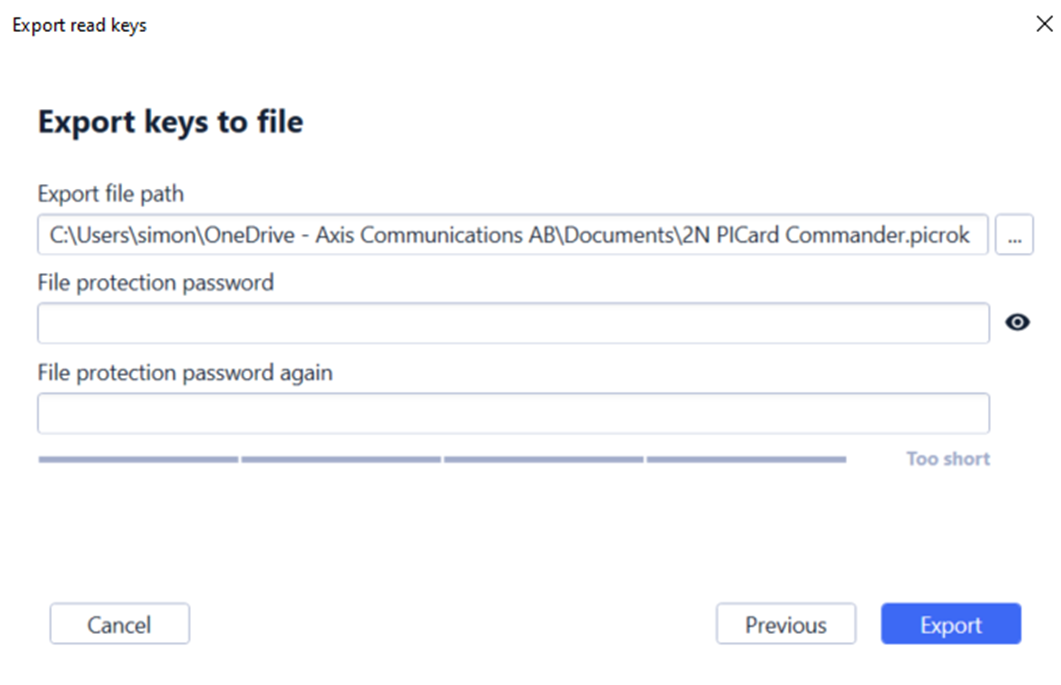Click the Export button
The image size is (1061, 685).
point(951,623)
